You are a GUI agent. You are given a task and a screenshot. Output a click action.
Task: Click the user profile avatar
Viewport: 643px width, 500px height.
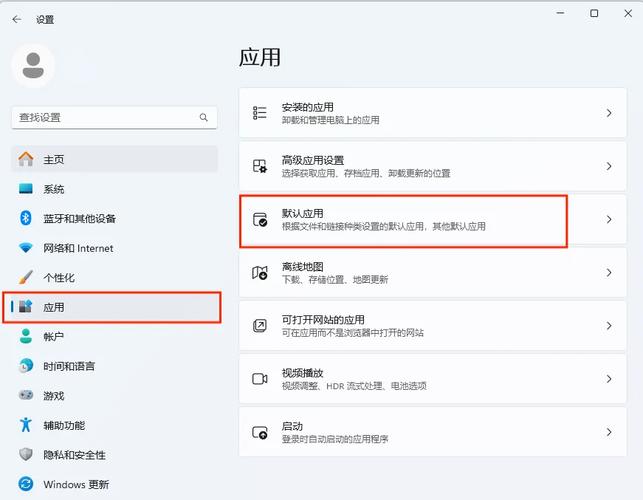(x=33, y=66)
